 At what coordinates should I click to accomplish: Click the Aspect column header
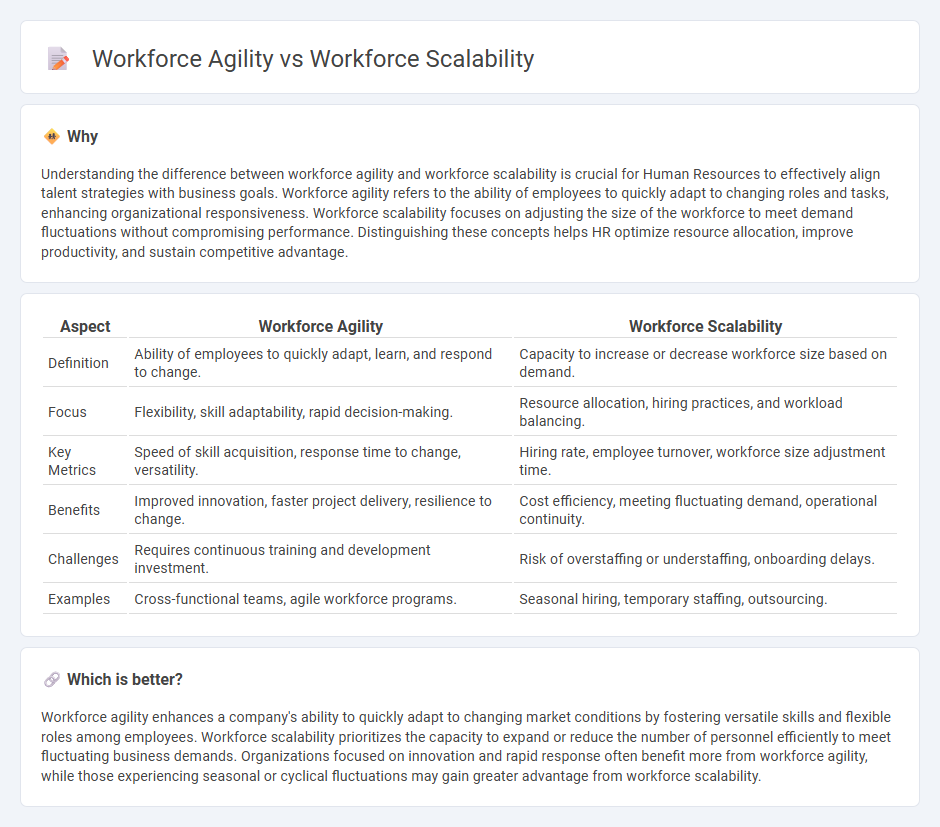pos(85,326)
